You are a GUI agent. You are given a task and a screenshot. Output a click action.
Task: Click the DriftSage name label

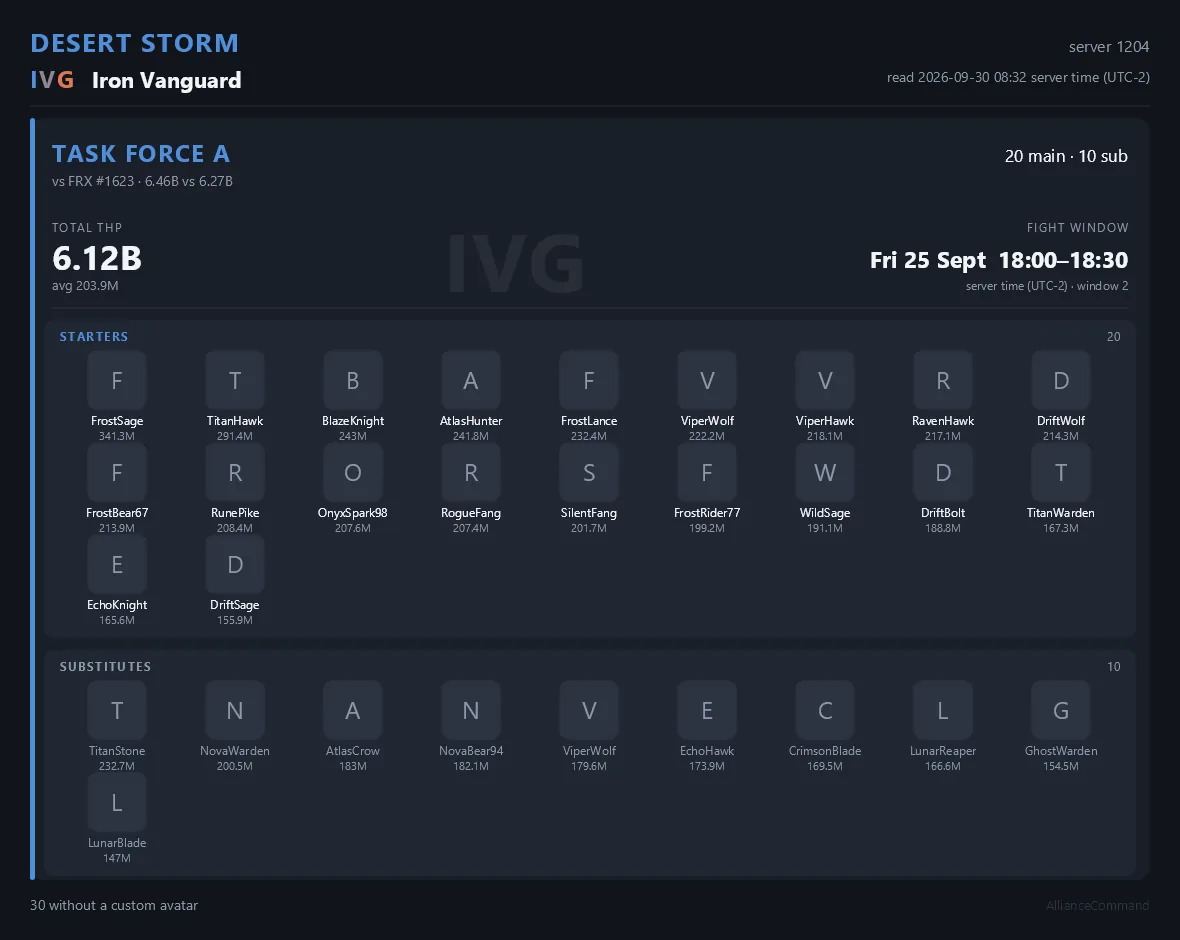pyautogui.click(x=235, y=604)
